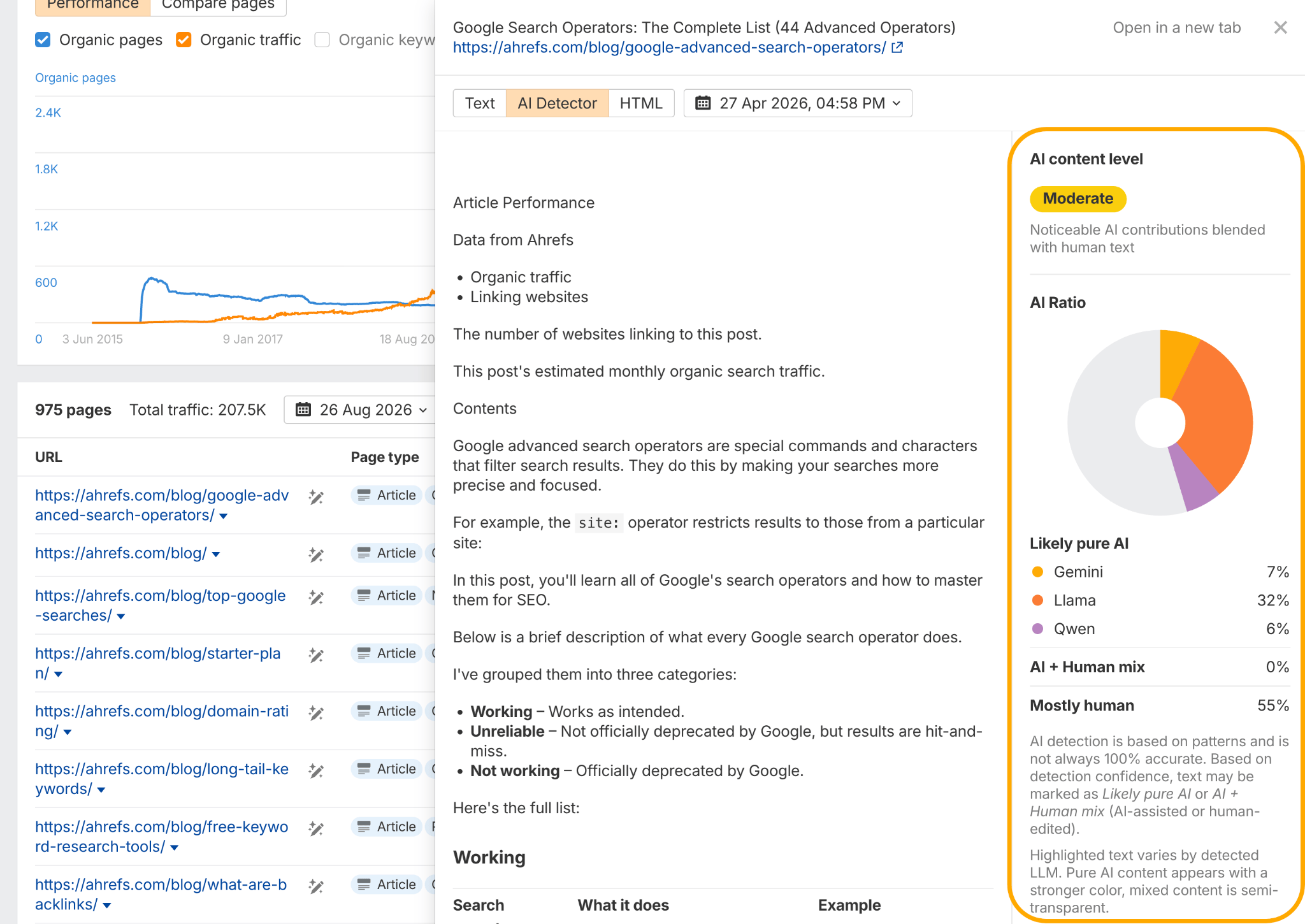The width and height of the screenshot is (1305, 924).
Task: Click the Qwen purple legend dot
Action: tap(1037, 629)
